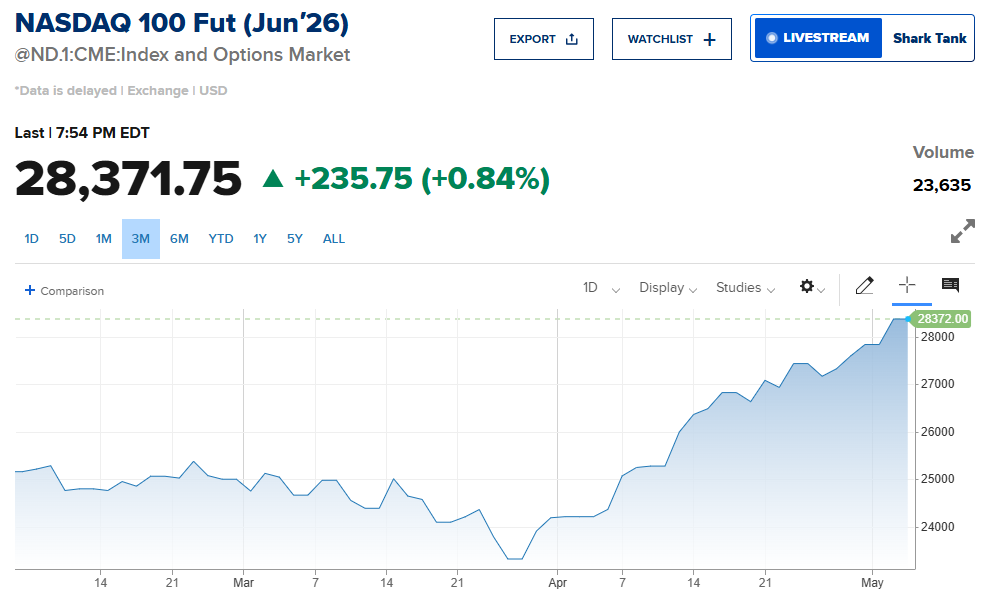985x598 pixels.
Task: Expand chart to fullscreen arrows
Action: click(x=962, y=231)
